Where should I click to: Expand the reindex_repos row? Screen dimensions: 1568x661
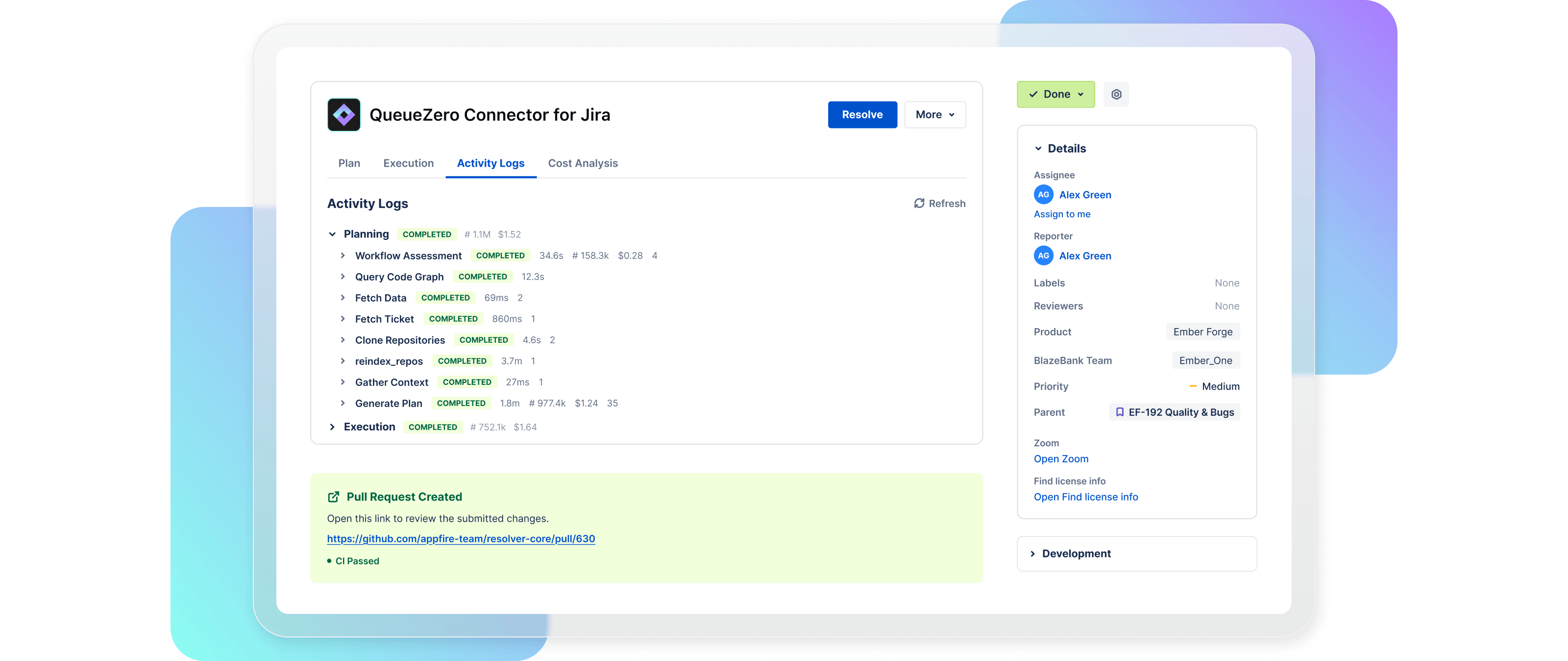coord(343,361)
